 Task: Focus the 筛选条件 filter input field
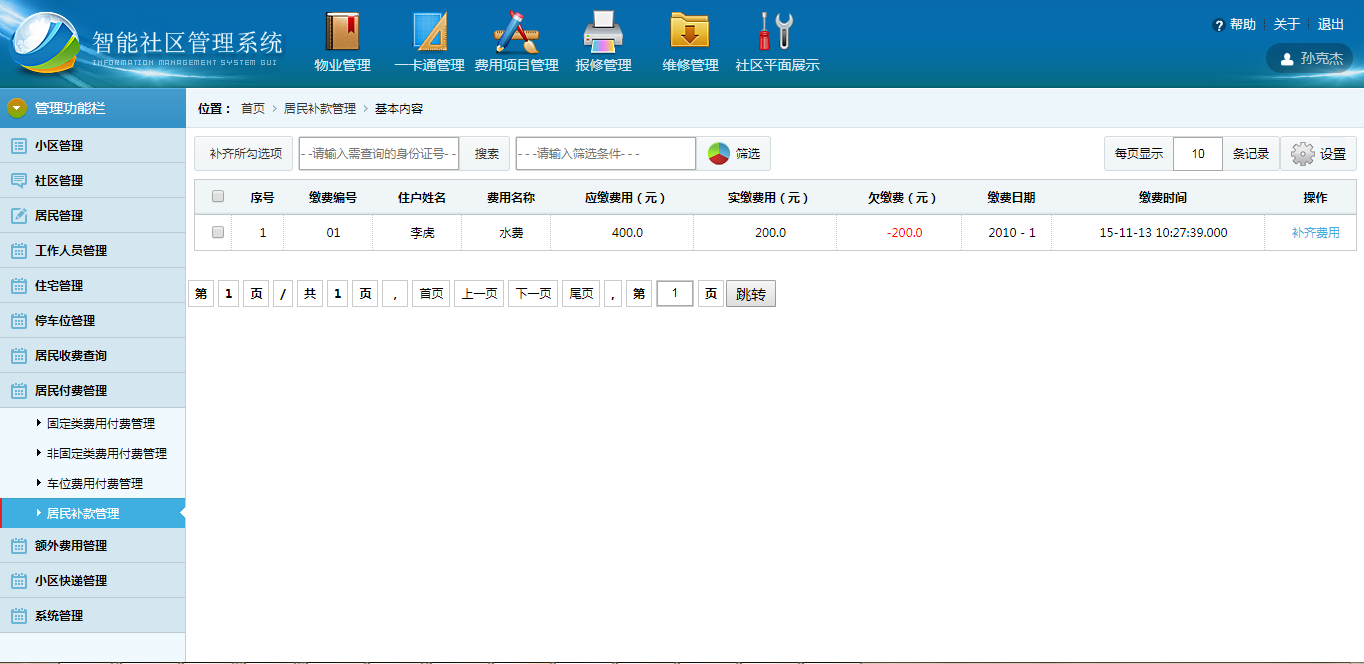606,154
